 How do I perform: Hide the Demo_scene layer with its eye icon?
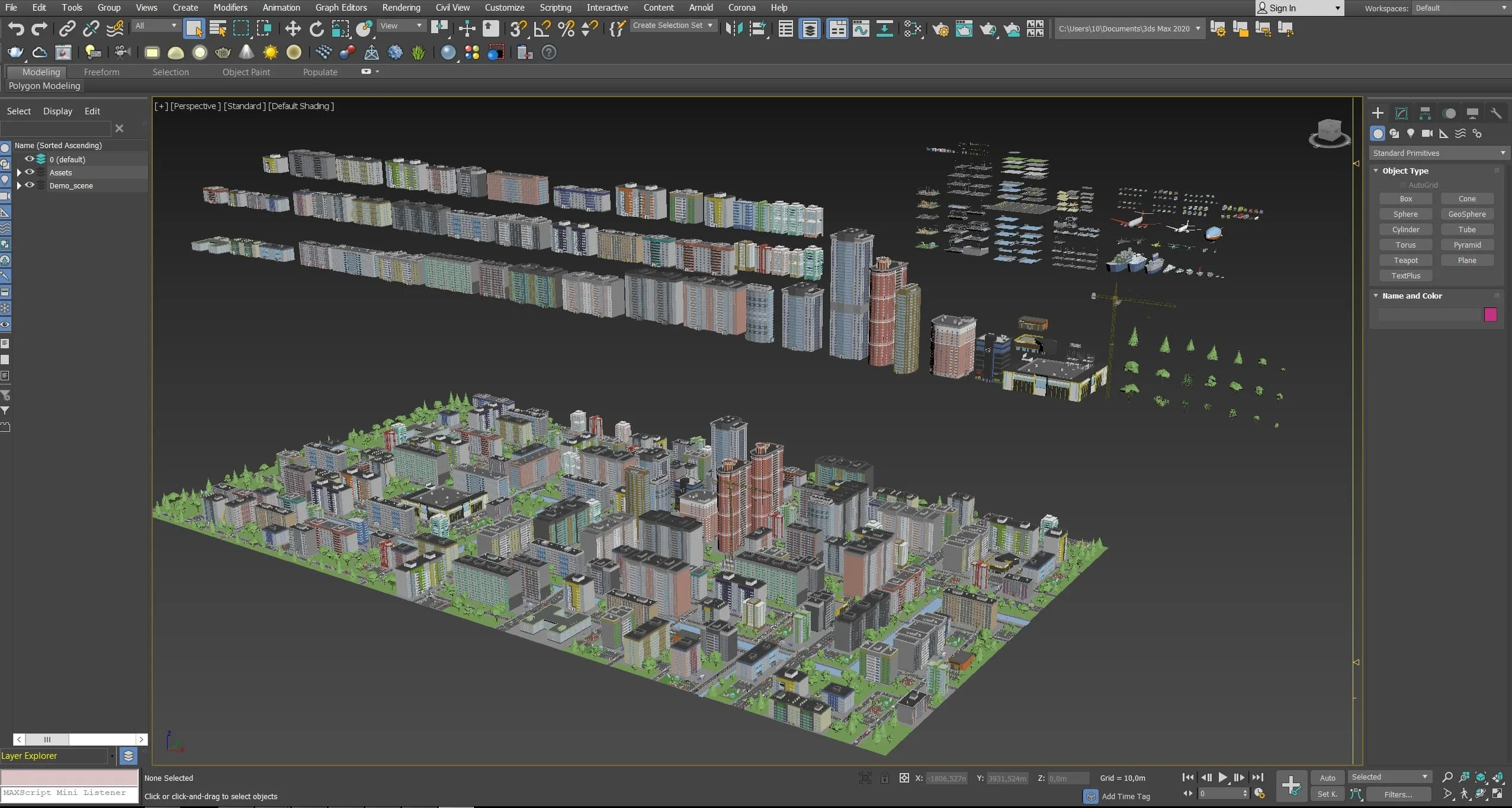(29, 185)
